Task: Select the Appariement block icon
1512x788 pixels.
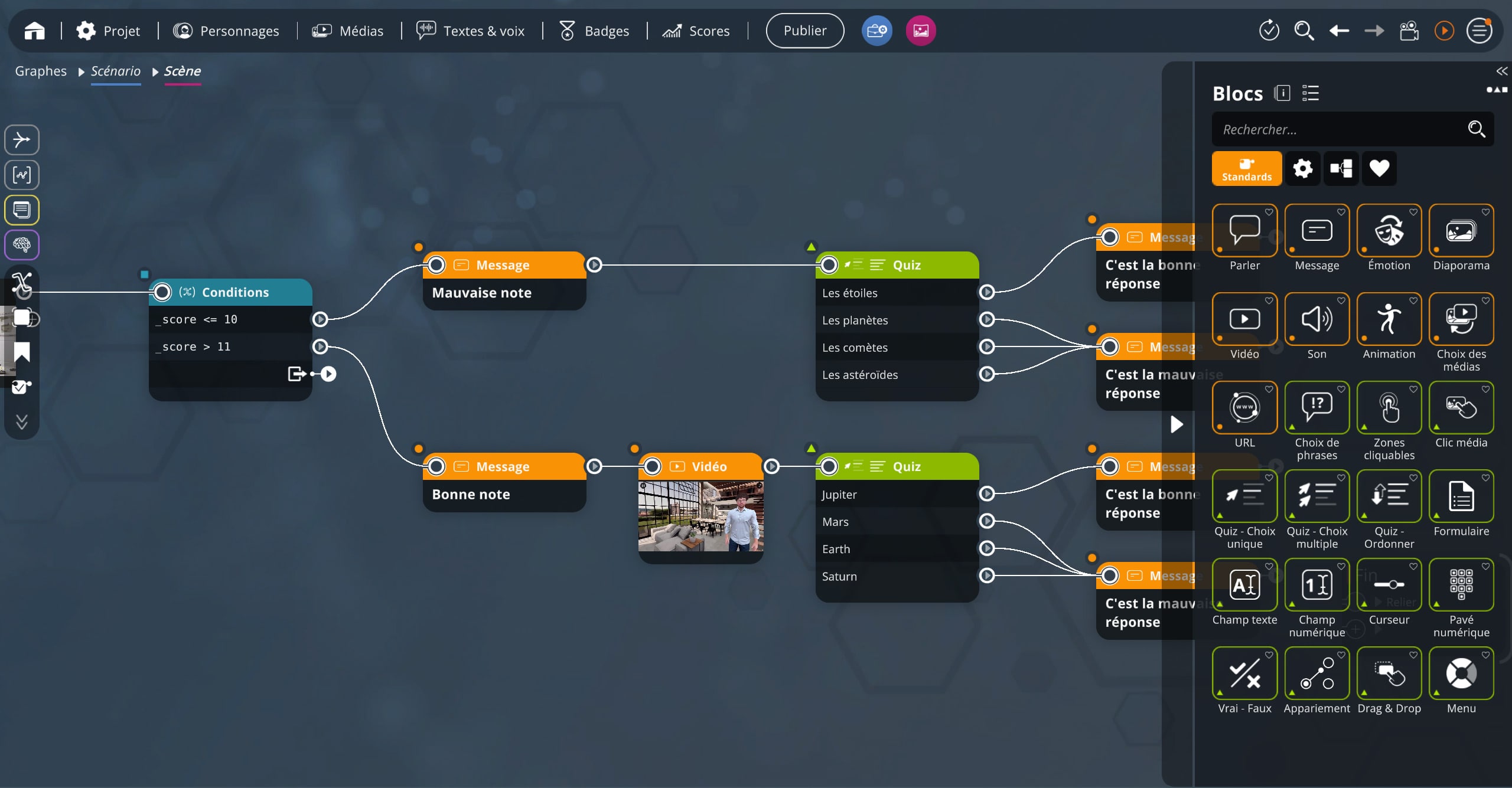Action: coord(1317,673)
